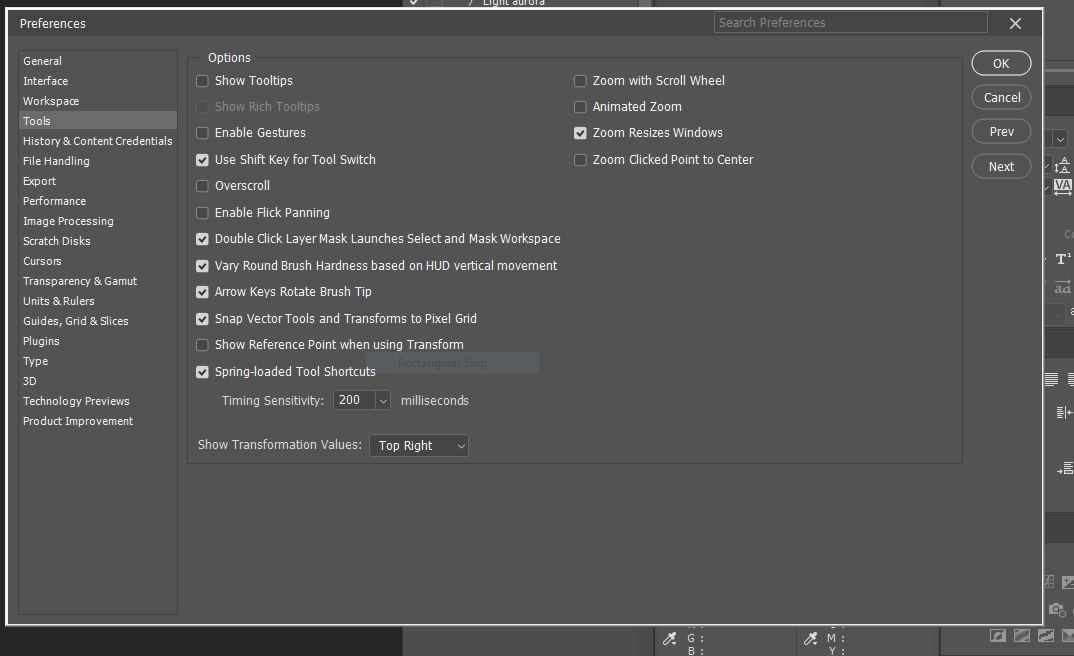Disable Zoom Resizes Windows
The width and height of the screenshot is (1074, 656).
(x=580, y=132)
